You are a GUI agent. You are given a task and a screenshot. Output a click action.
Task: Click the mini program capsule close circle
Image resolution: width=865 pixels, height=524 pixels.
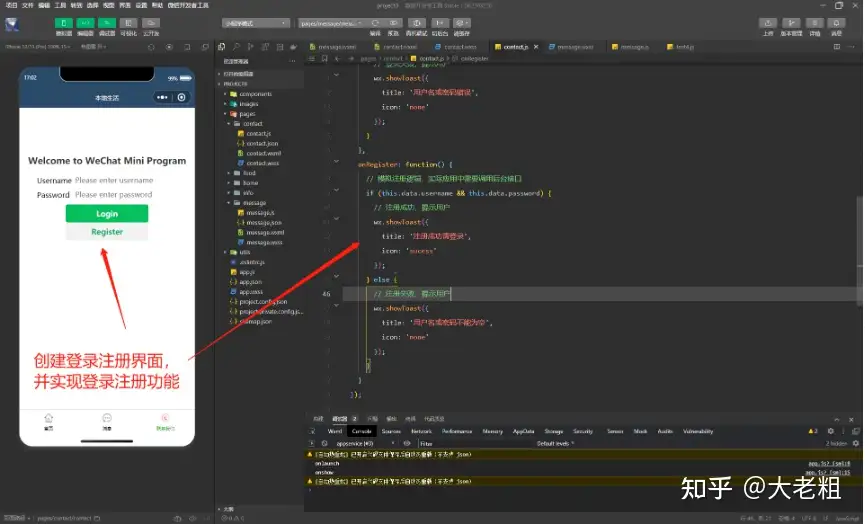coord(181,97)
